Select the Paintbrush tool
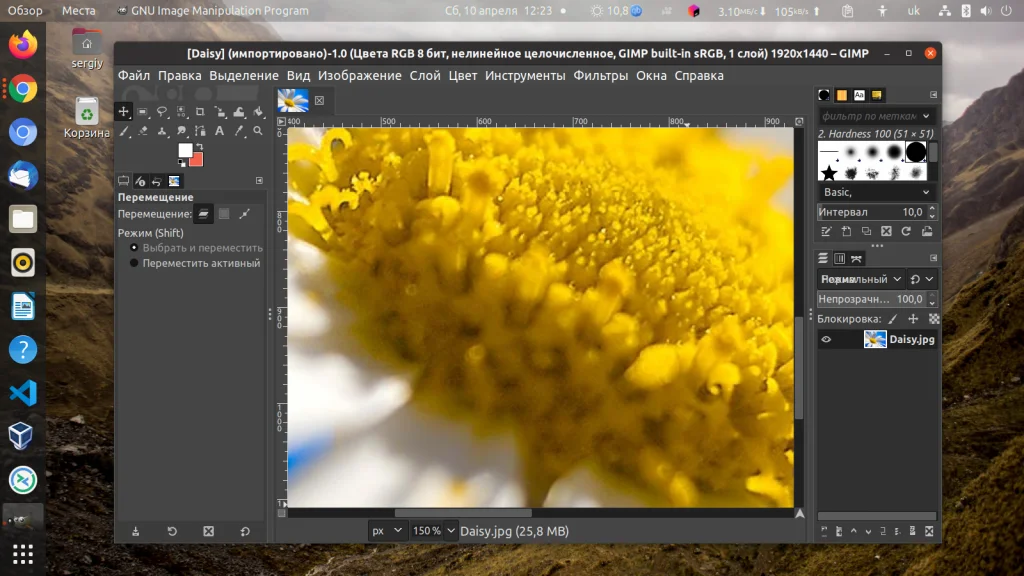Image resolution: width=1024 pixels, height=576 pixels. click(x=124, y=130)
